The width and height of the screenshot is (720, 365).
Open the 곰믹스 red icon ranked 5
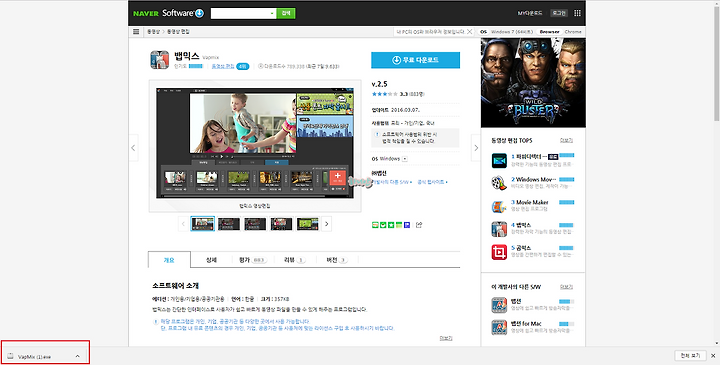(499, 252)
